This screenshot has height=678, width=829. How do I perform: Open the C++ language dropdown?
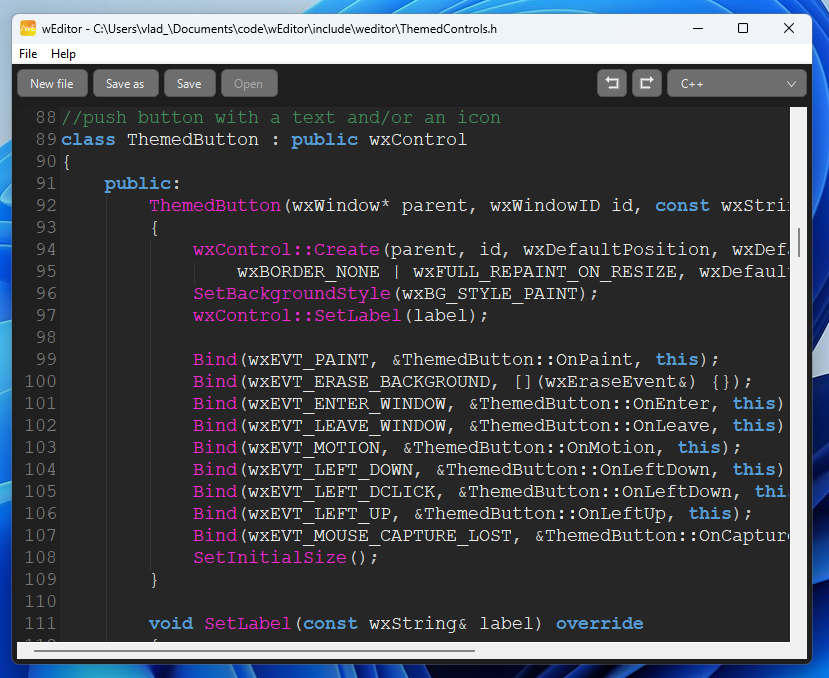[736, 83]
